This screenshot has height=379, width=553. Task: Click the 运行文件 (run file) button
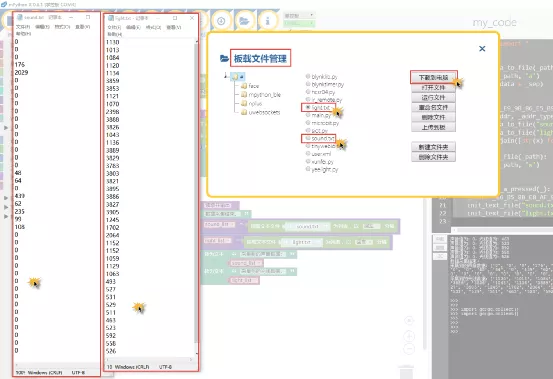click(433, 97)
